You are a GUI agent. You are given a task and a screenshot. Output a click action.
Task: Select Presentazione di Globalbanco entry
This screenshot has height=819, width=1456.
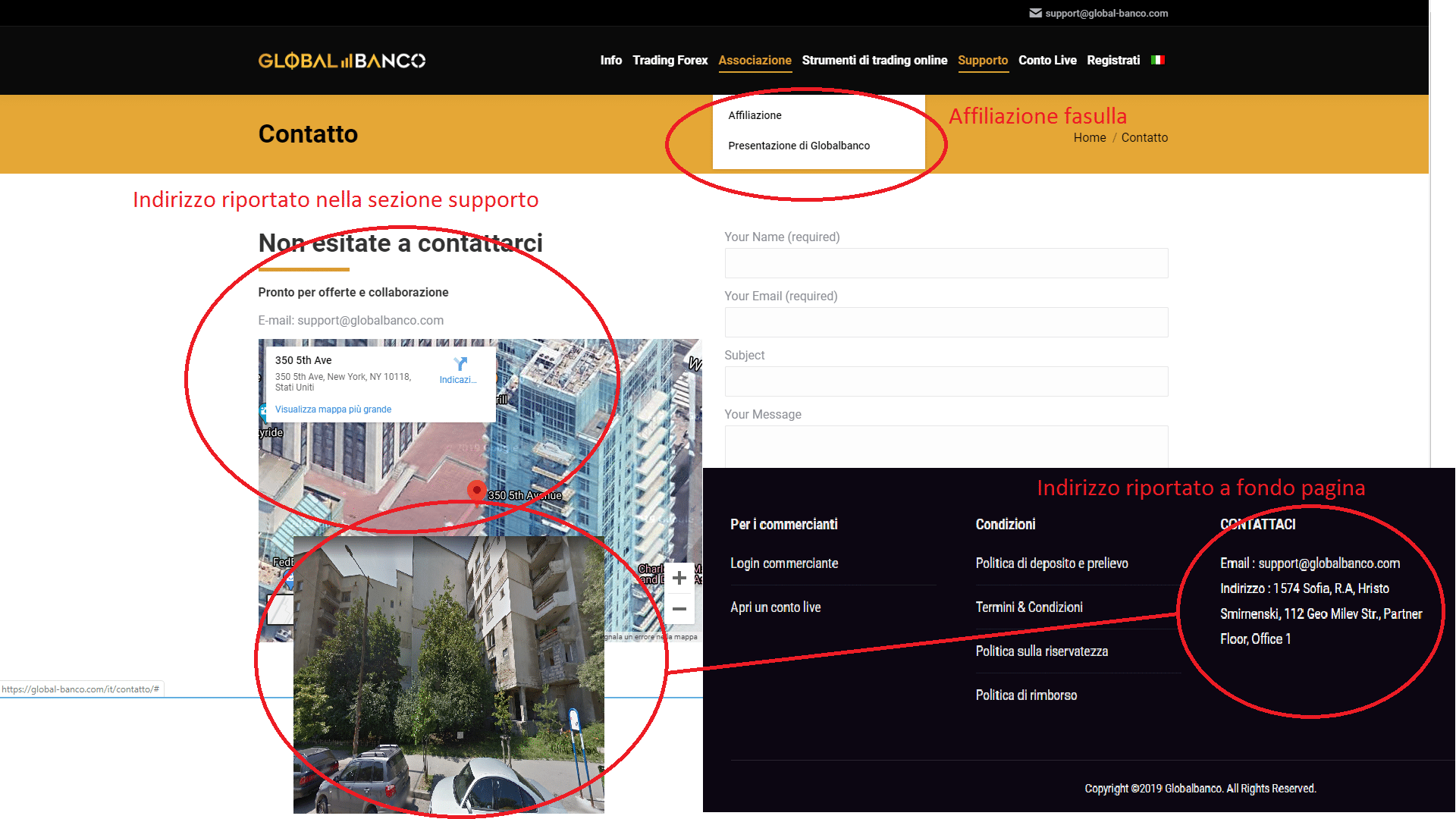tap(799, 146)
